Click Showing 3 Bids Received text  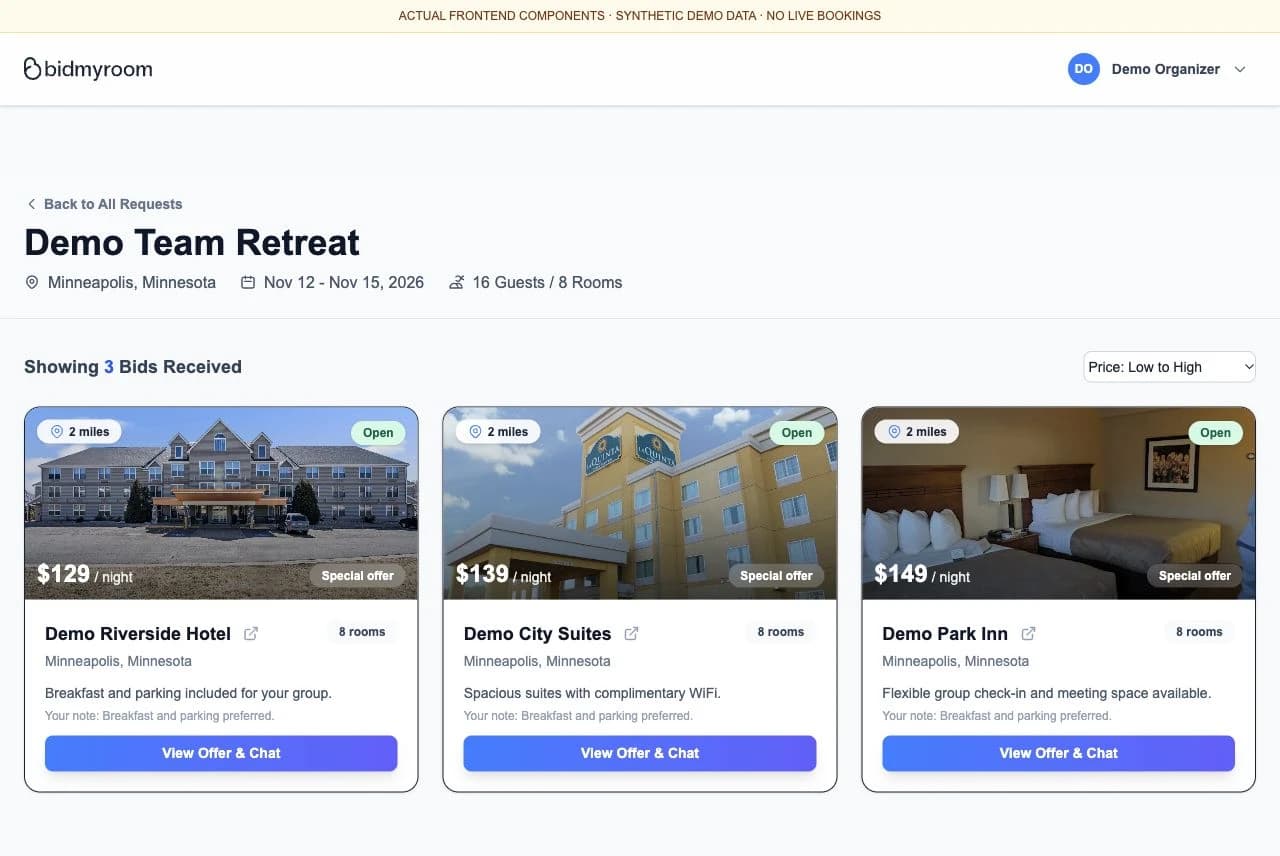(x=133, y=367)
